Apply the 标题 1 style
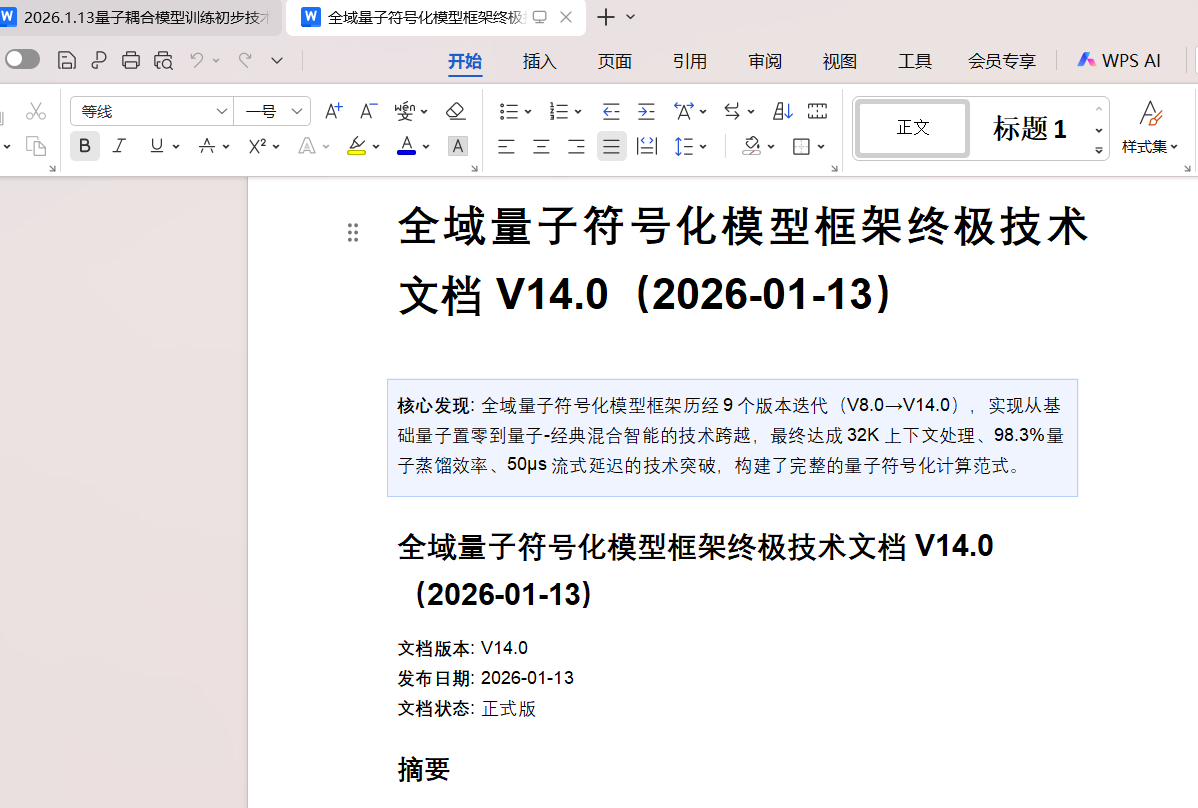 click(x=1029, y=128)
